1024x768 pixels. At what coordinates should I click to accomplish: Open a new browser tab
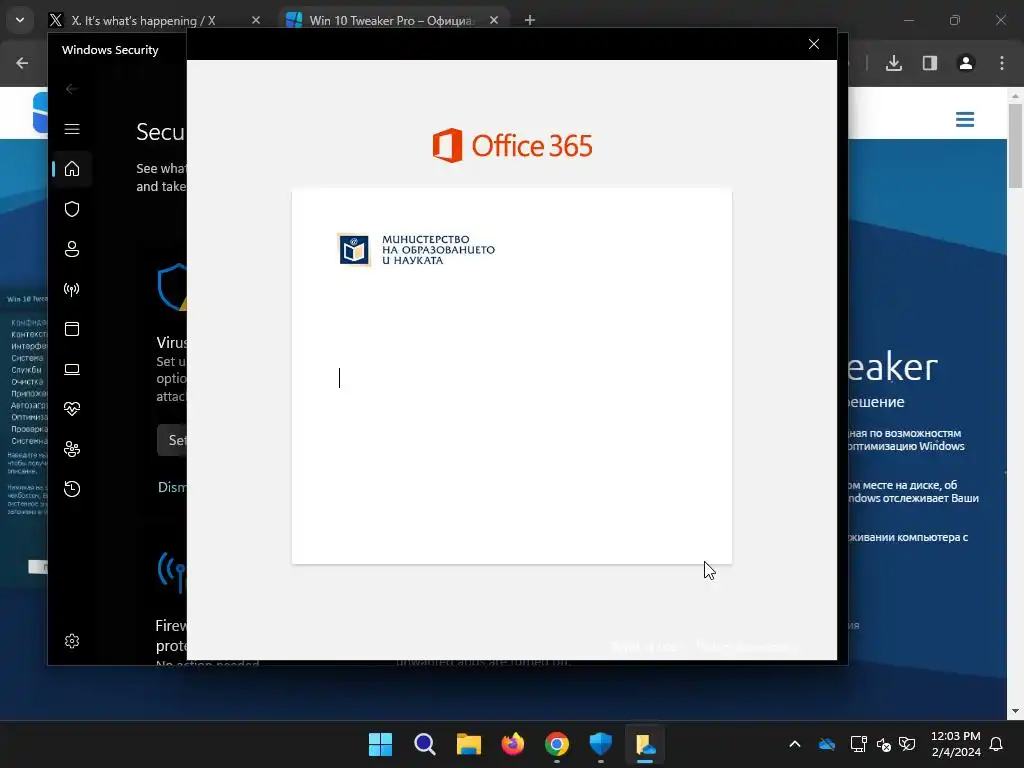pyautogui.click(x=530, y=20)
